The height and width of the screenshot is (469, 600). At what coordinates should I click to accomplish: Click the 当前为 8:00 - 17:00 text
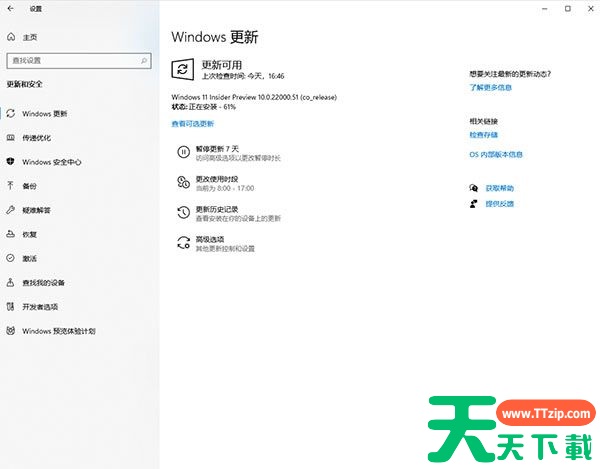(x=225, y=188)
